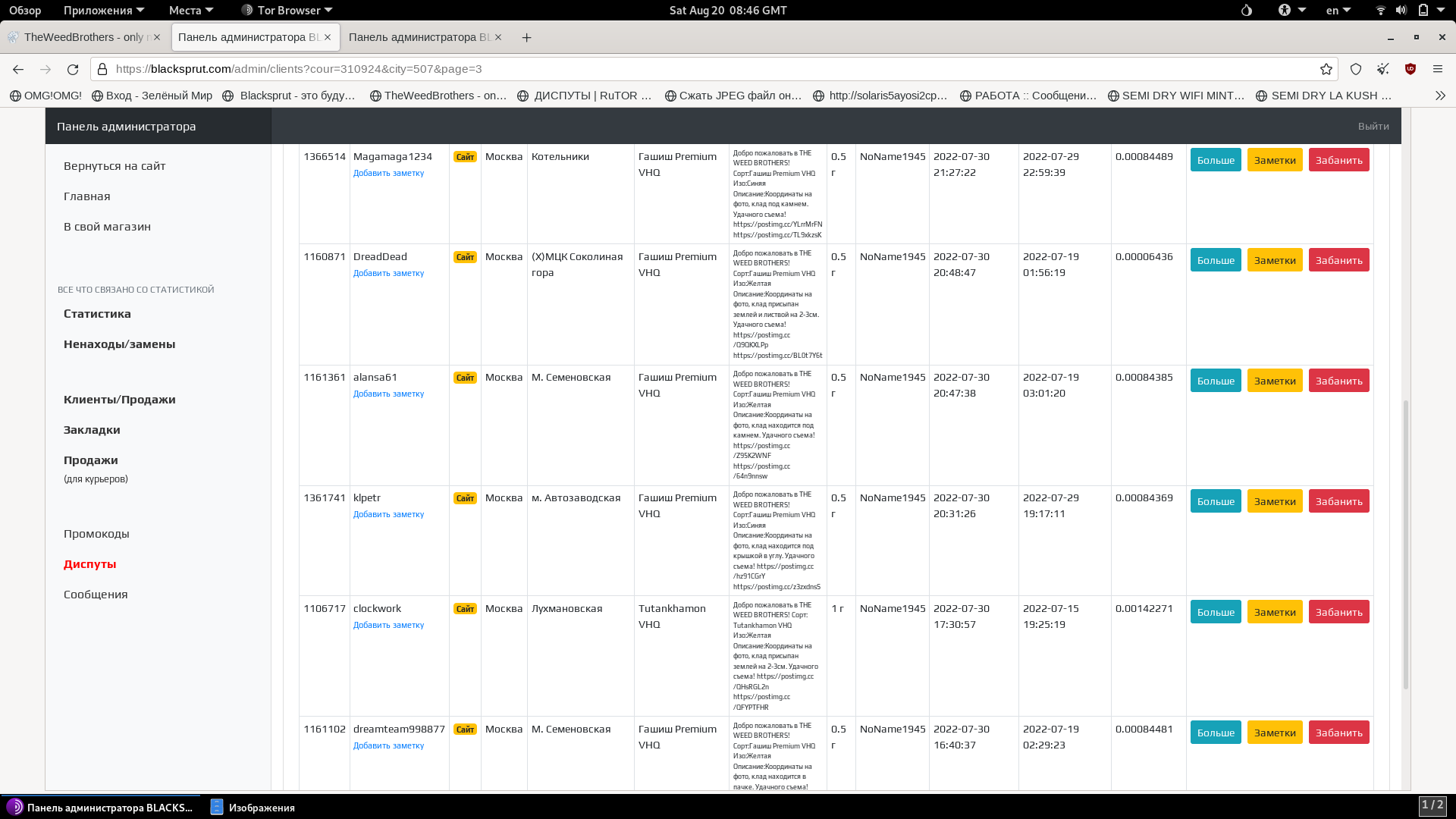Image resolution: width=1456 pixels, height=819 pixels.
Task: Click the clock Sat Aug 20 08:46
Action: [728, 11]
